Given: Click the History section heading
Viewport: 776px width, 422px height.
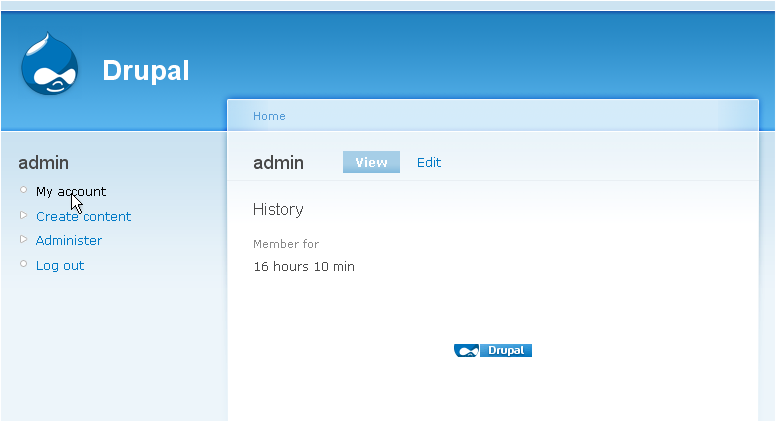Looking at the screenshot, I should [x=278, y=209].
